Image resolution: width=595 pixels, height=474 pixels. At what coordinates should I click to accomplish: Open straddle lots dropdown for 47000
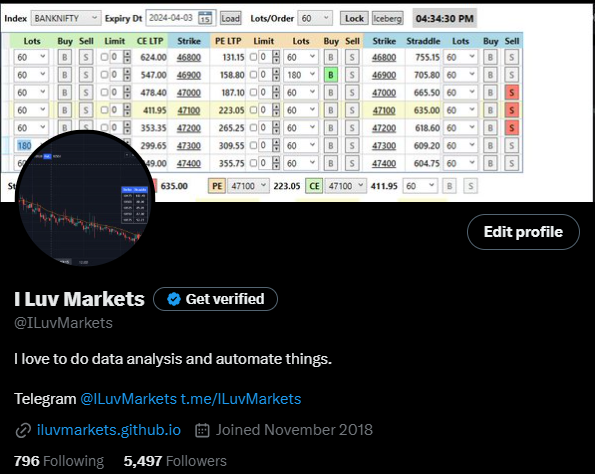point(461,93)
